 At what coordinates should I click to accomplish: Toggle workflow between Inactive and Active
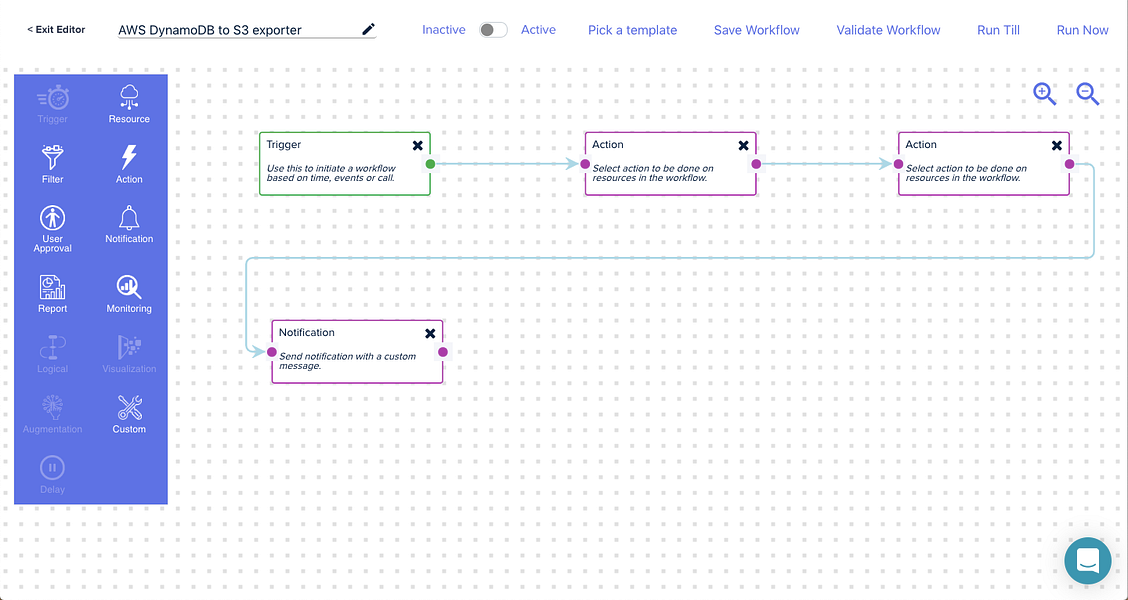point(494,29)
